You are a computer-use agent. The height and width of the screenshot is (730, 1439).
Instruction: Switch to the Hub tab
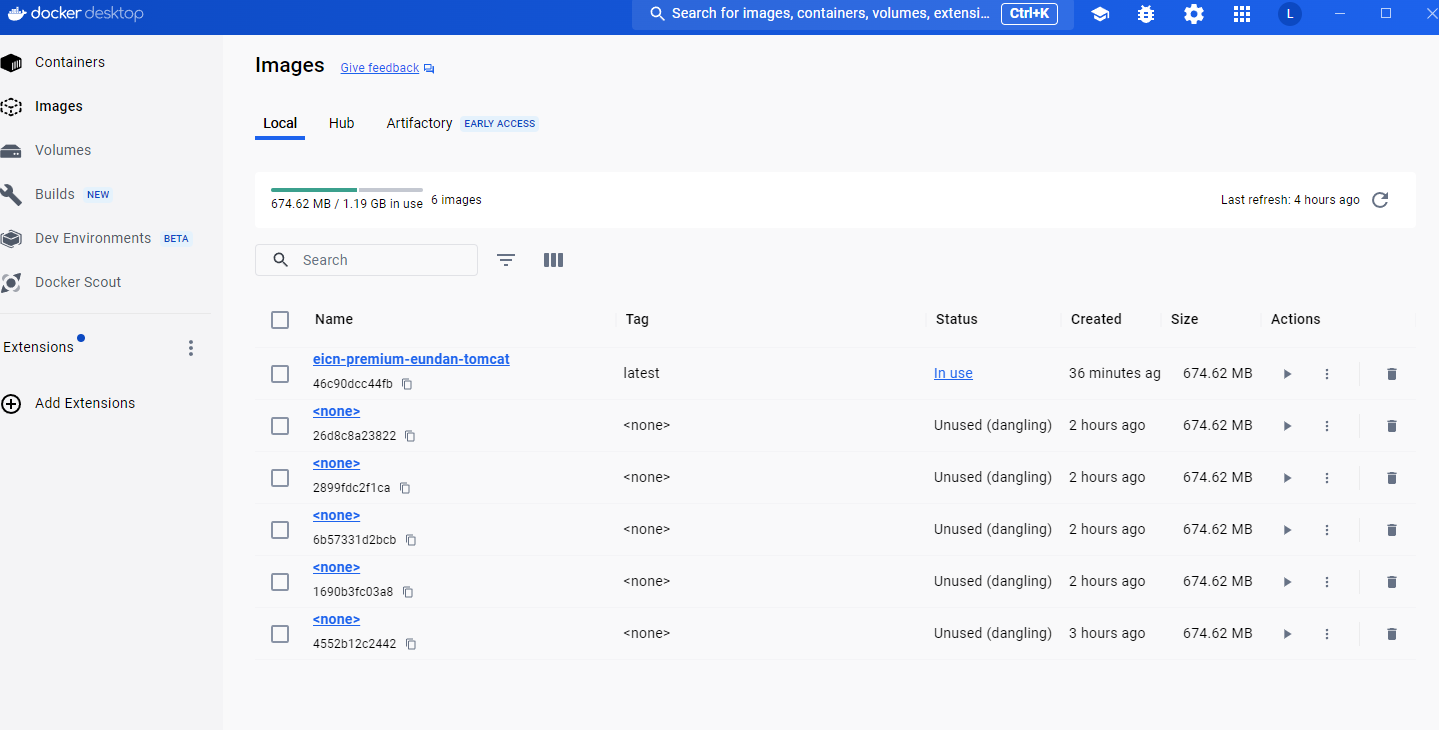point(341,123)
